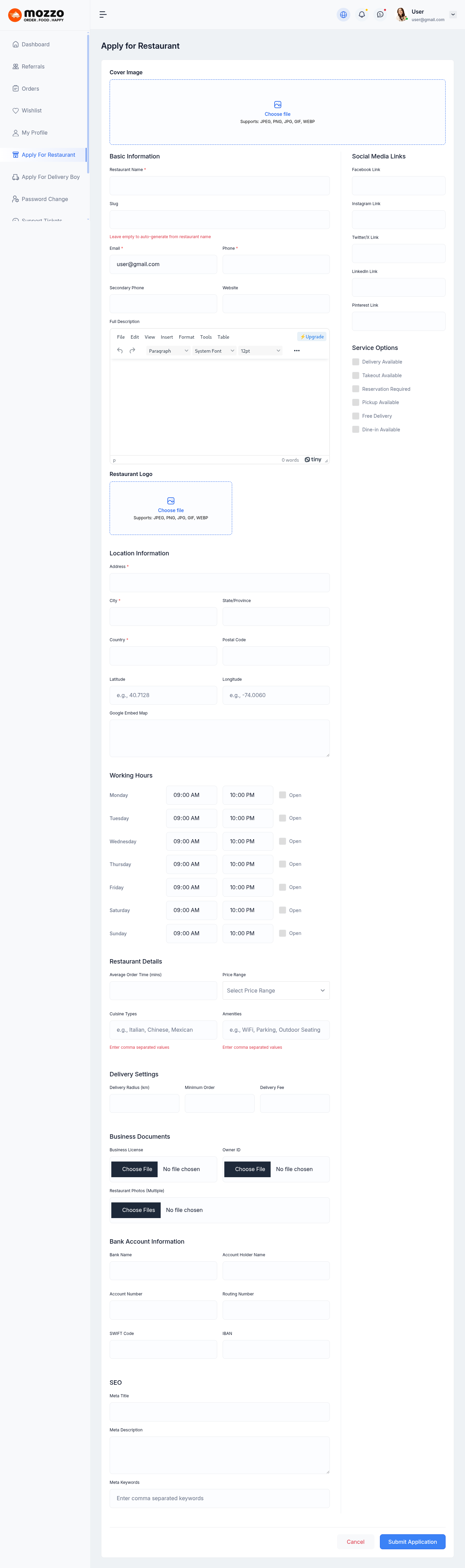Image resolution: width=465 pixels, height=1568 pixels.
Task: Check the Free Delivery option
Action: coord(356,416)
